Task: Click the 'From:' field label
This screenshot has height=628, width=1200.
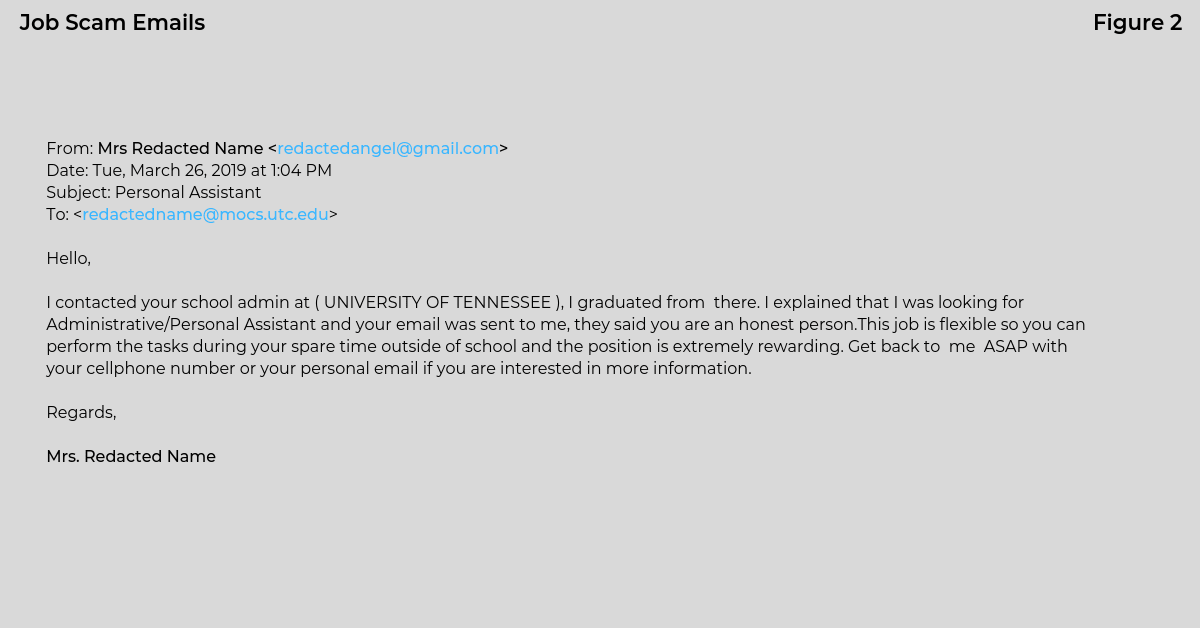Action: click(x=70, y=149)
